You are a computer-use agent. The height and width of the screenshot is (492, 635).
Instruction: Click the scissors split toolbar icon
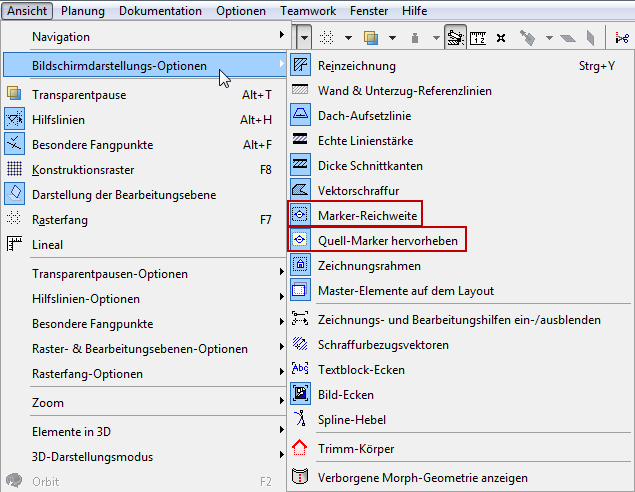pos(622,38)
